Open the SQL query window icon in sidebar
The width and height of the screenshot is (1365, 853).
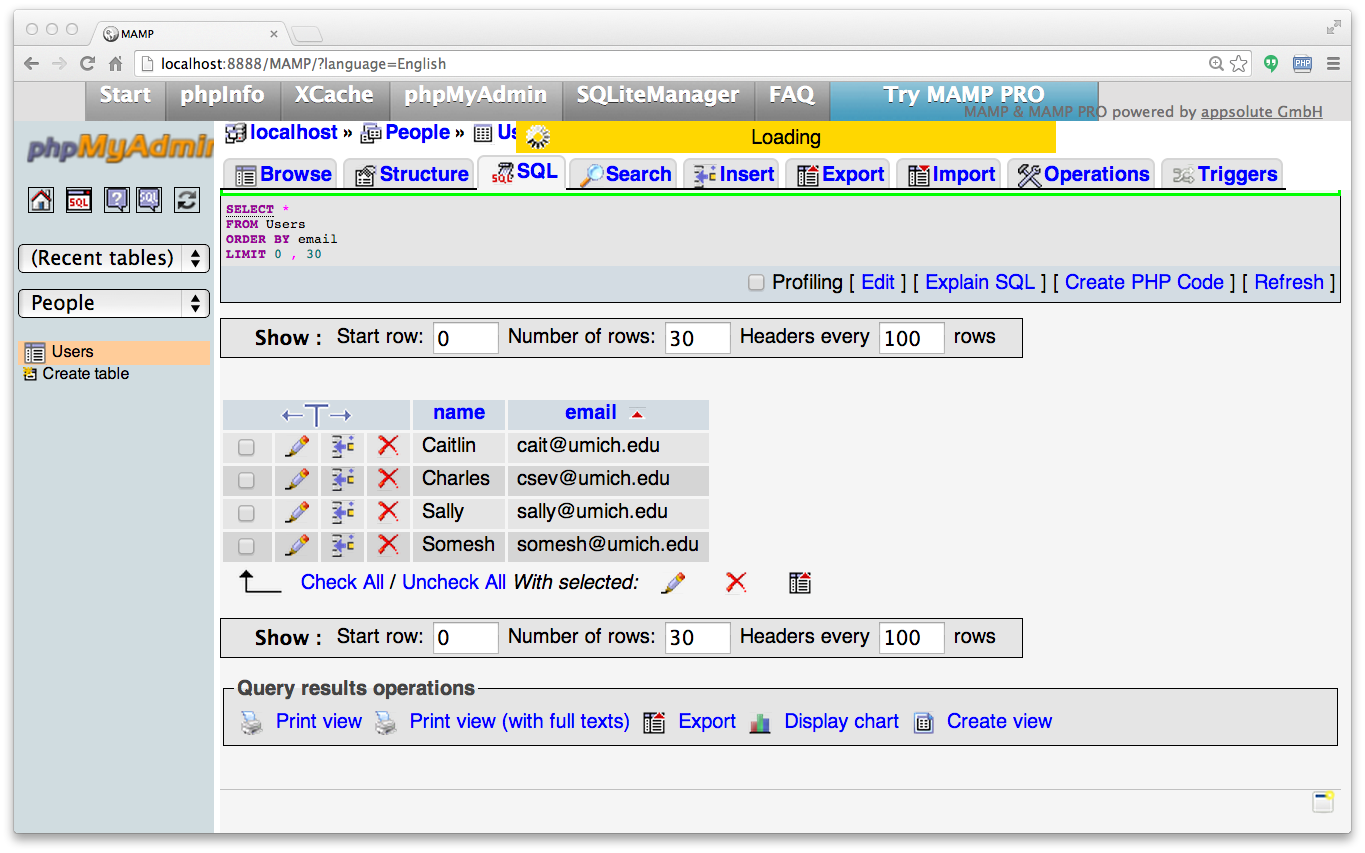79,200
